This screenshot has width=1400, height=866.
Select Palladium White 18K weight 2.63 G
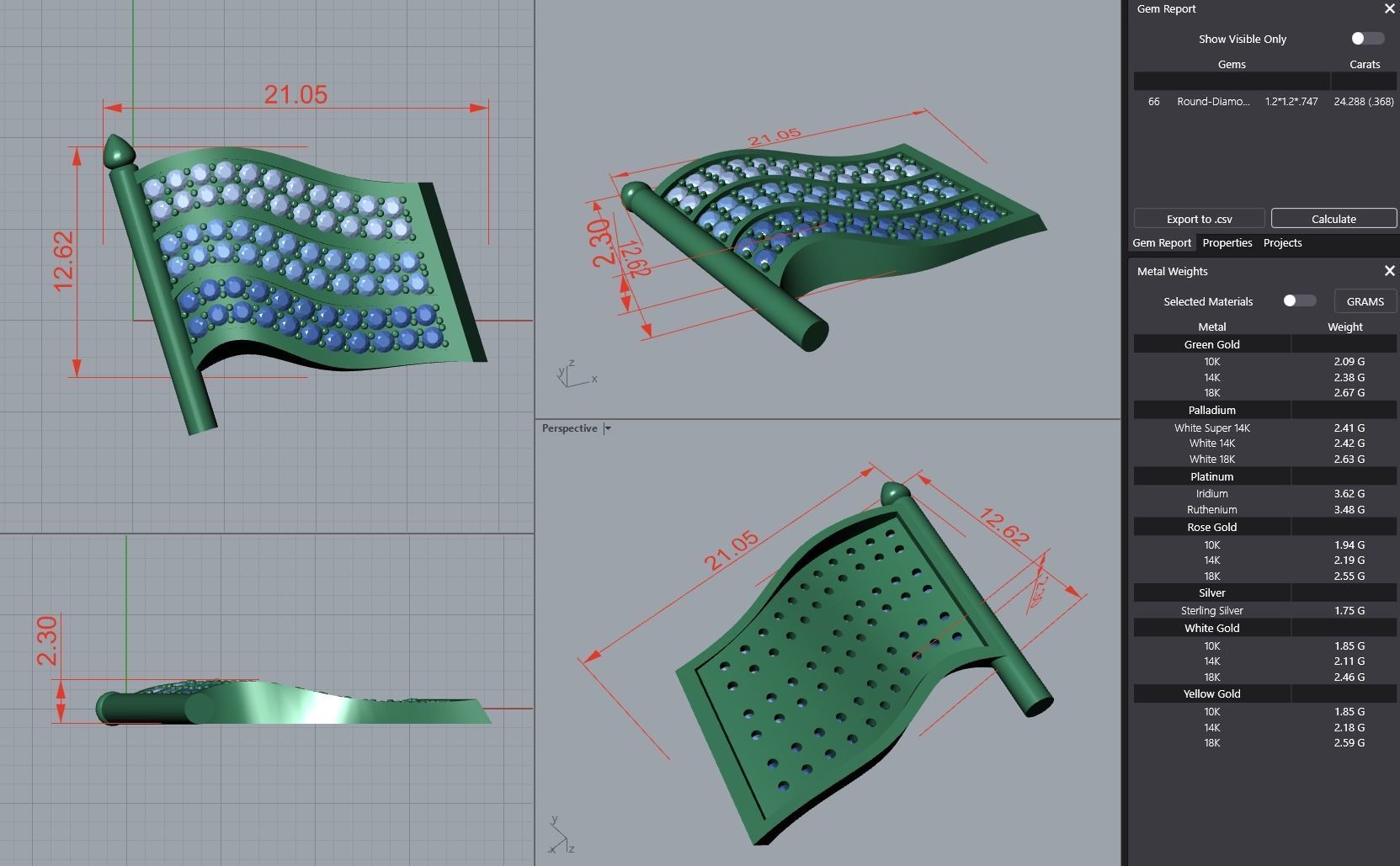1349,459
